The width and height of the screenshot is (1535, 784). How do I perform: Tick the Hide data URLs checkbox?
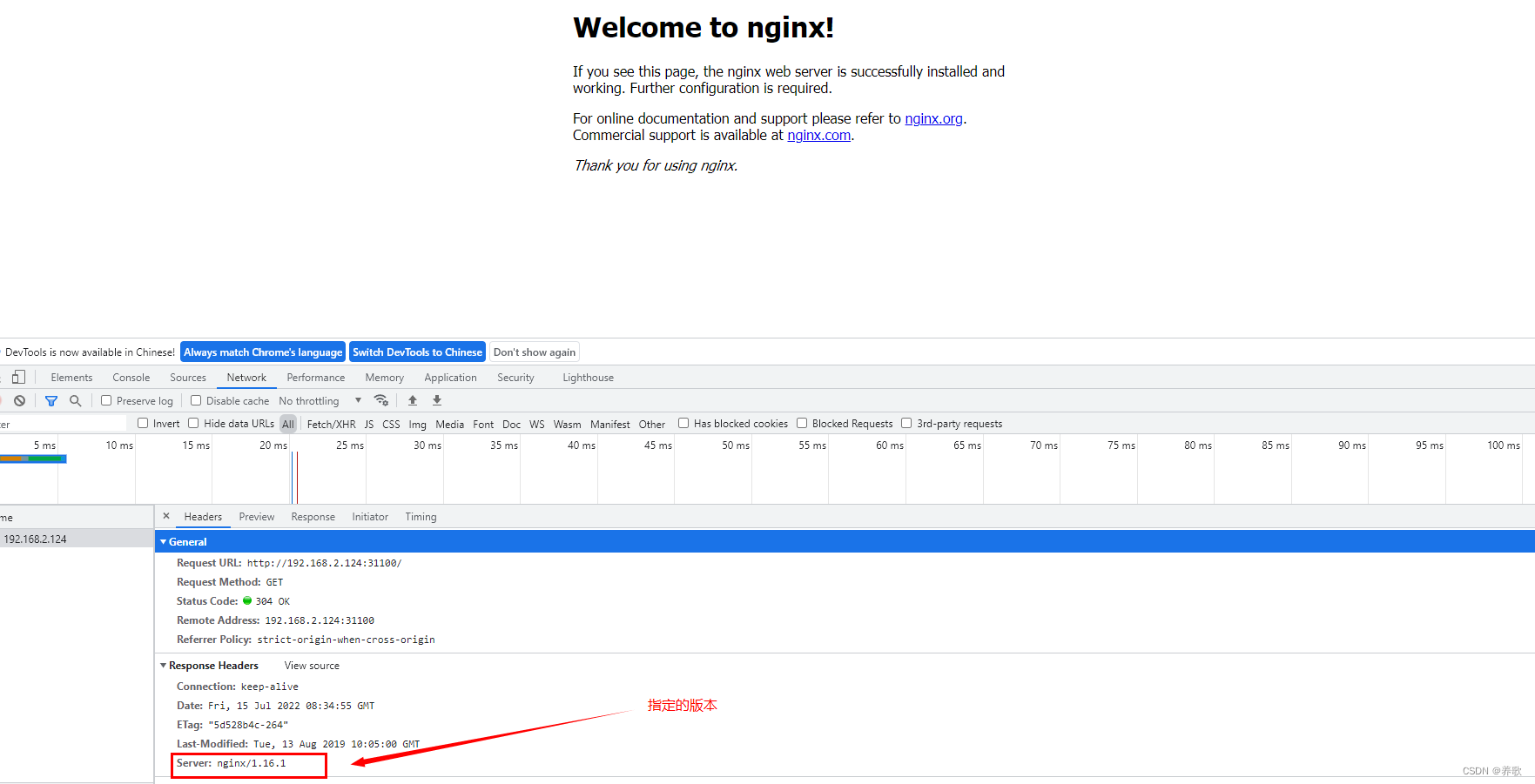tap(193, 423)
